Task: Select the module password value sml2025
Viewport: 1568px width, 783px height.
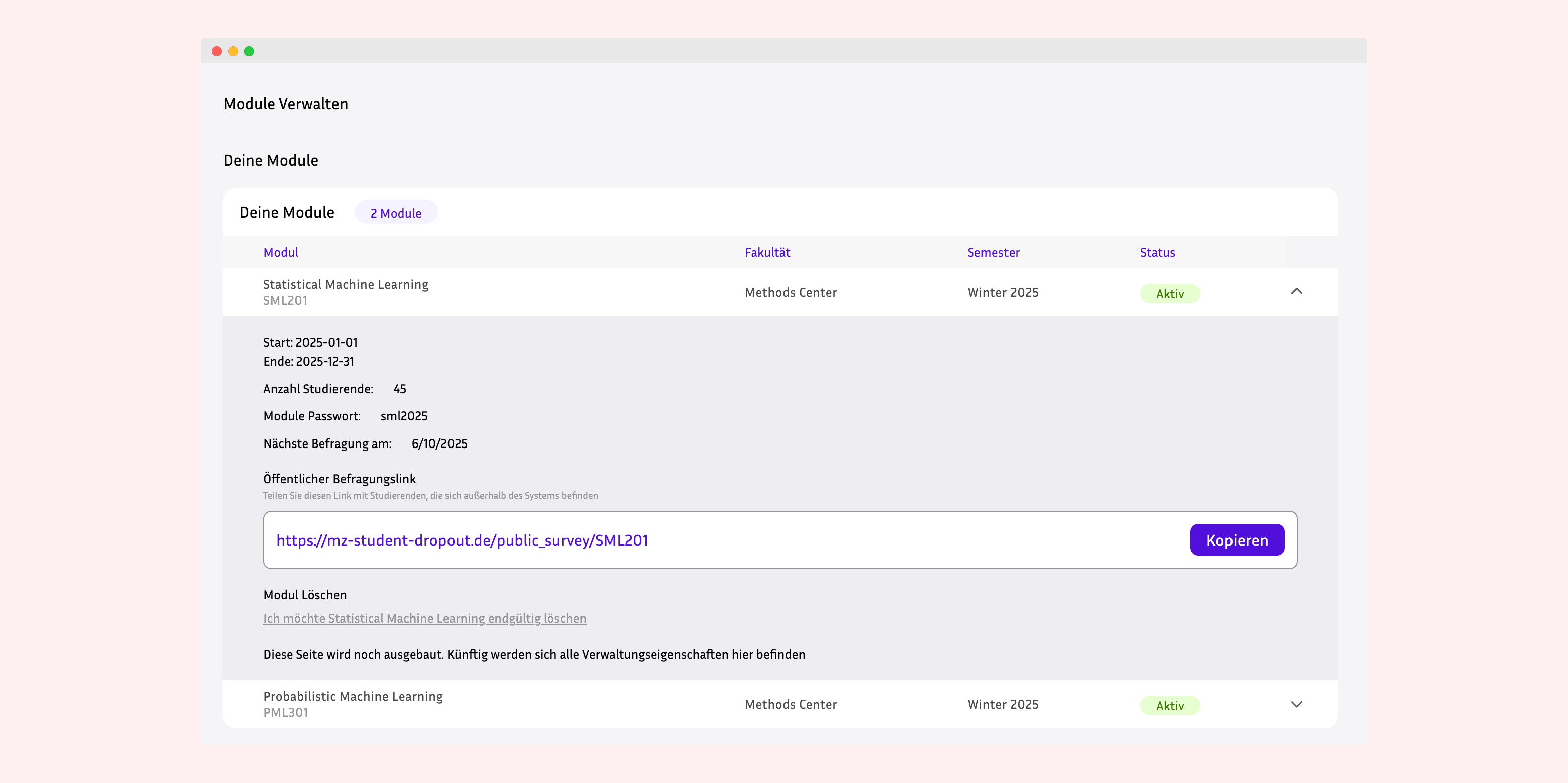Action: tap(404, 416)
